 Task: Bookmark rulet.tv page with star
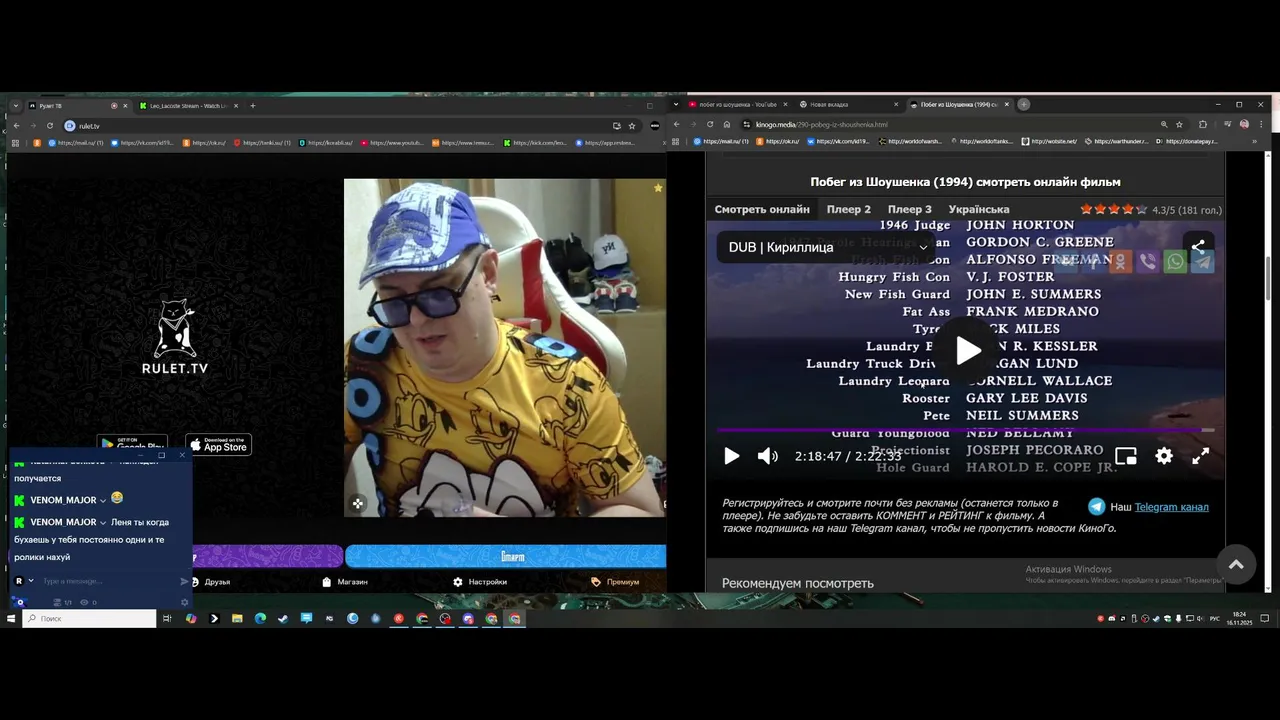point(632,126)
